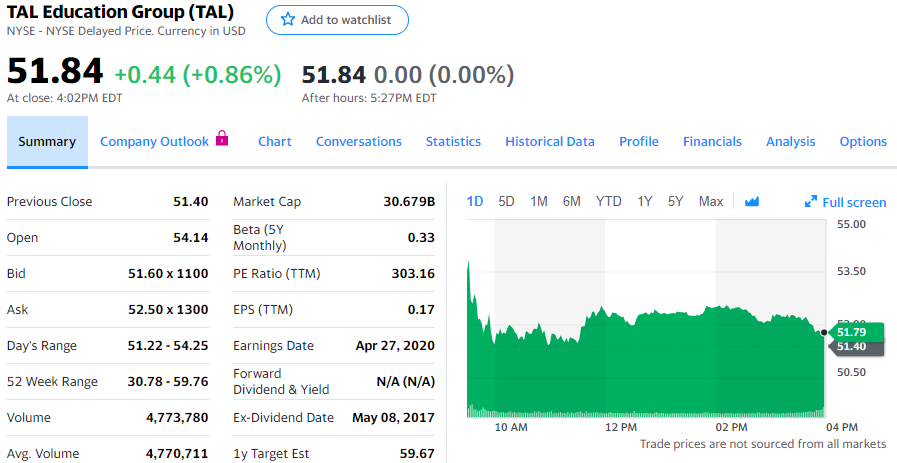The height and width of the screenshot is (463, 897).
Task: Open the Summary tab
Action: [x=47, y=142]
